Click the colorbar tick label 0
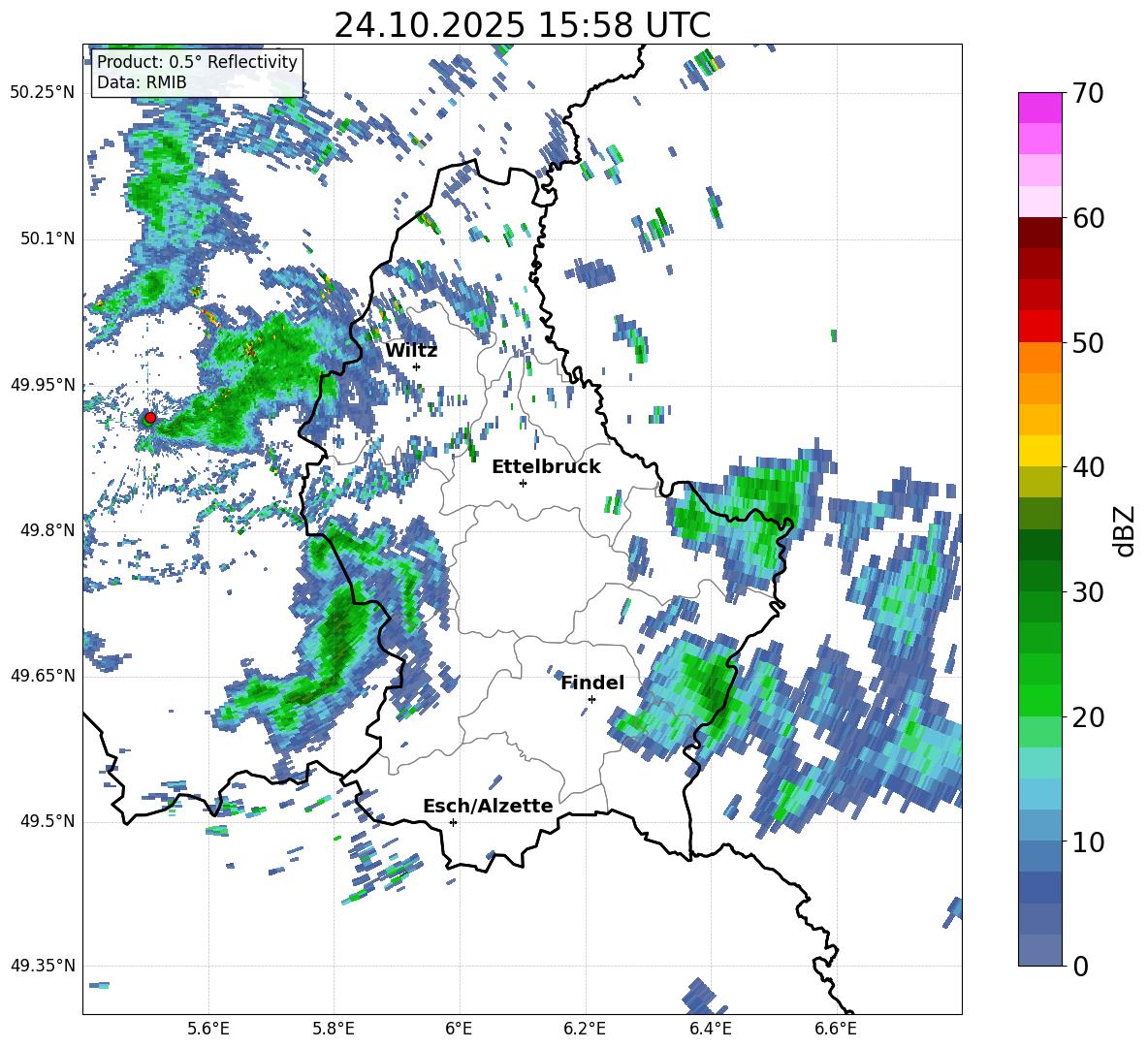 (1080, 966)
